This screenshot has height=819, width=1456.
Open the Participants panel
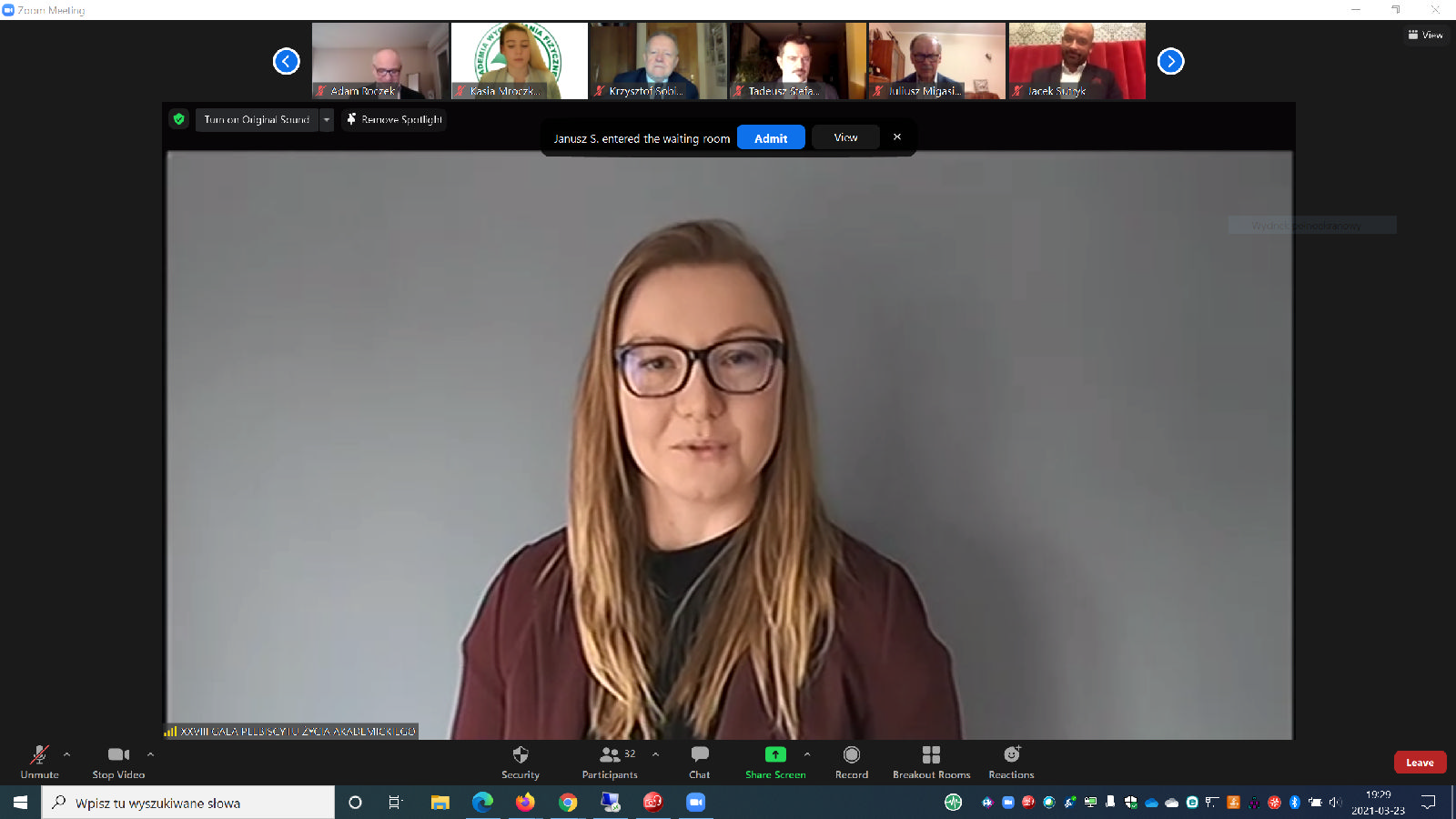[610, 762]
